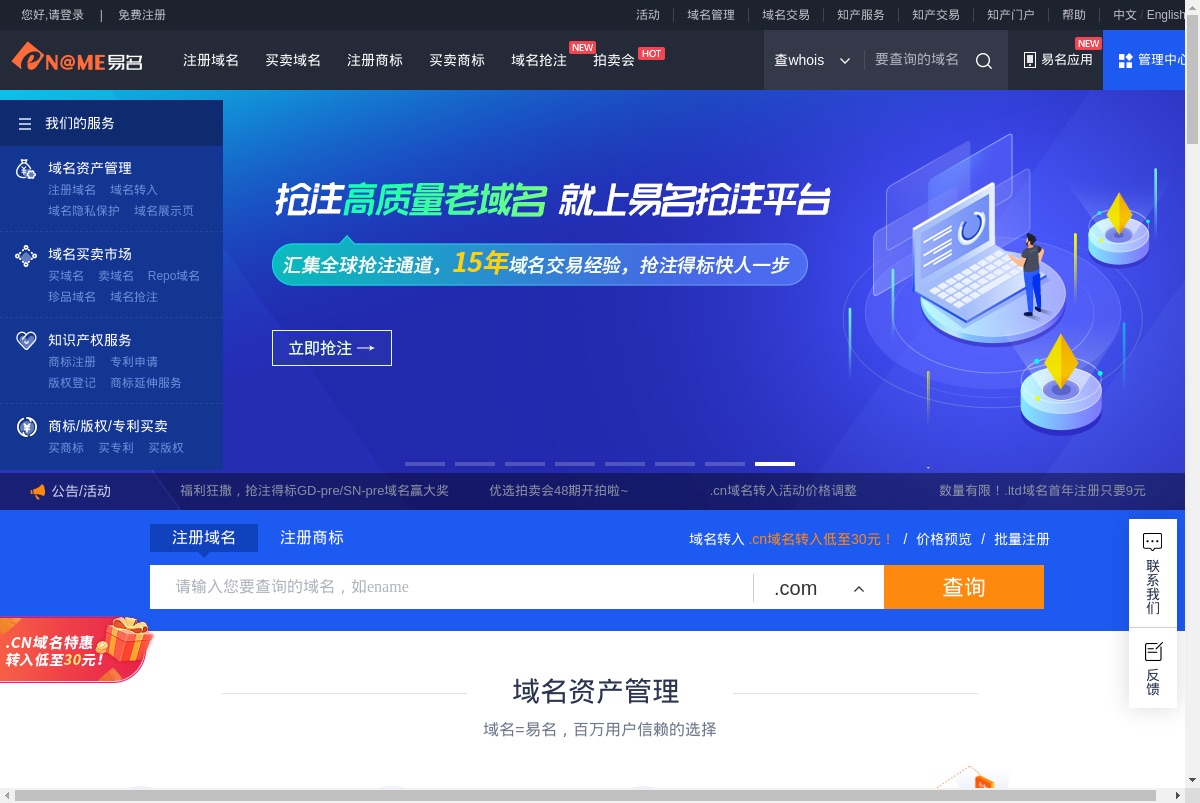
Task: Switch to the 注册域名 search tab
Action: pos(204,538)
